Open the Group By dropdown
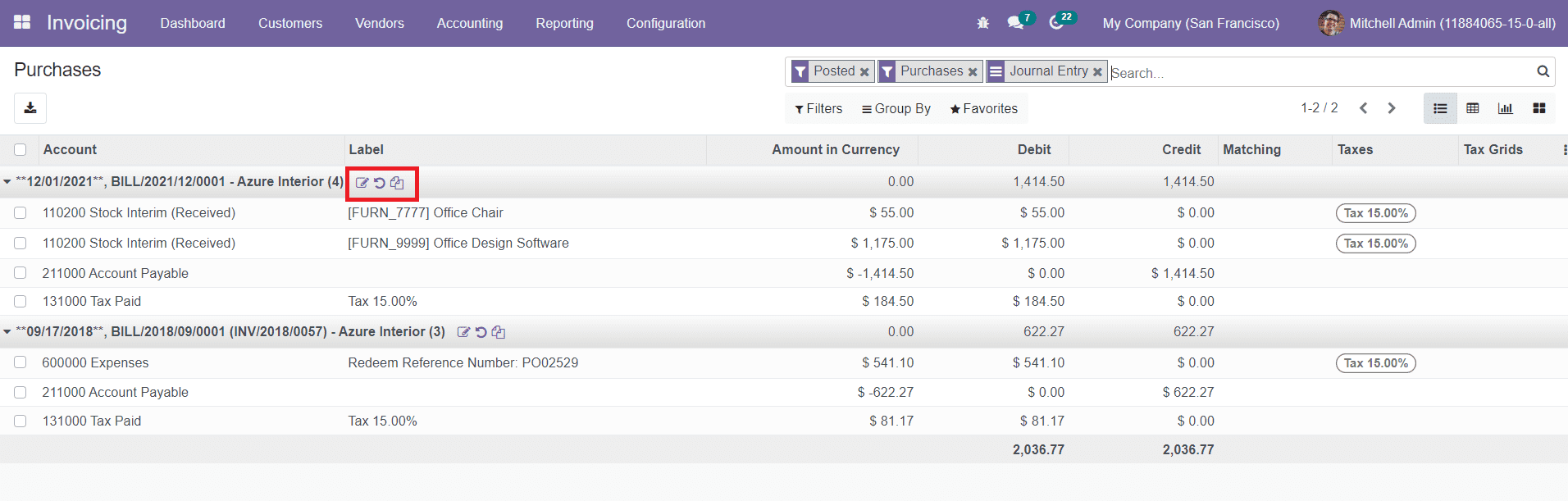 point(896,108)
